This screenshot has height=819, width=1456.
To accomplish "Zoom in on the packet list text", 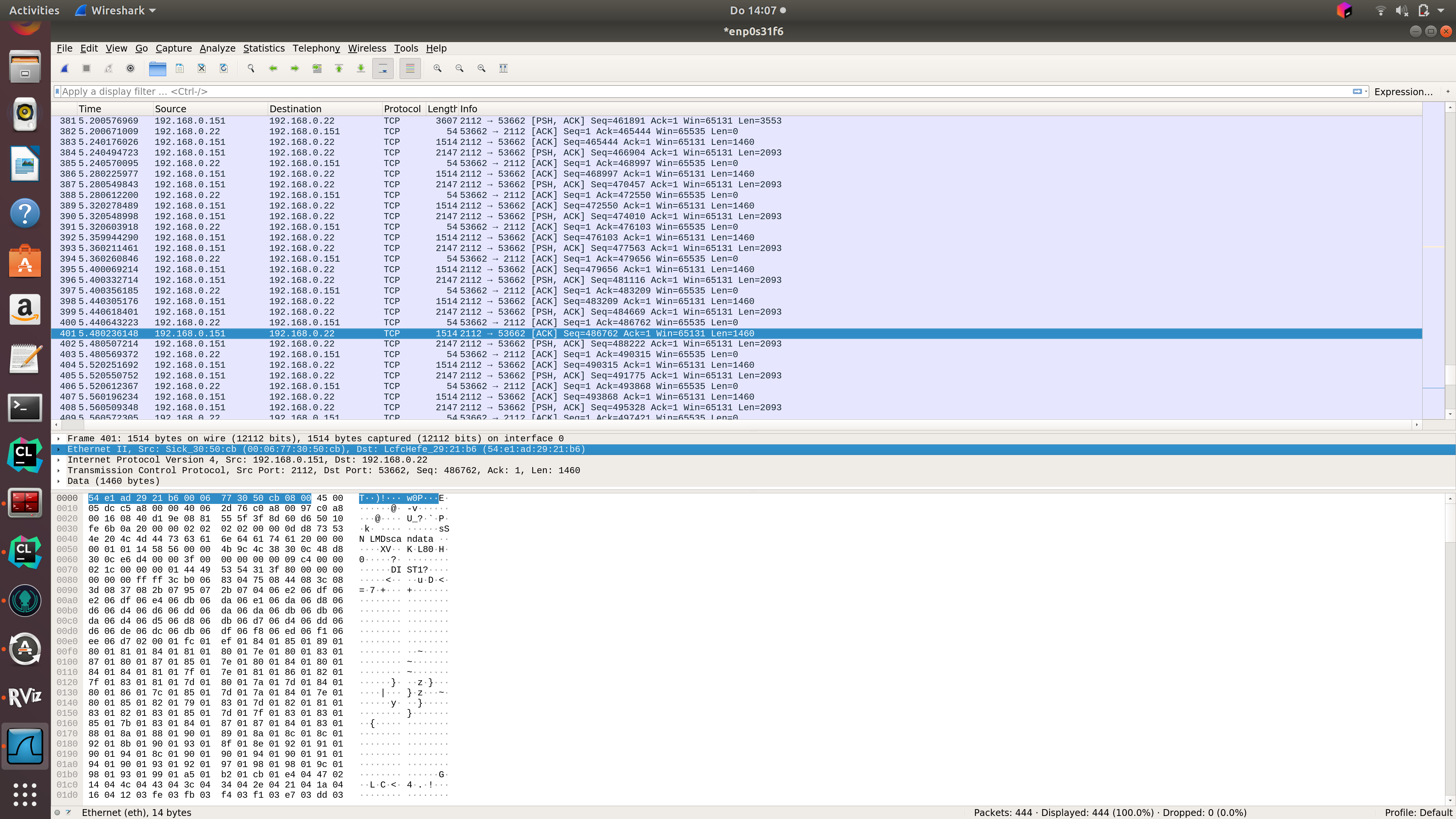I will pos(438,68).
